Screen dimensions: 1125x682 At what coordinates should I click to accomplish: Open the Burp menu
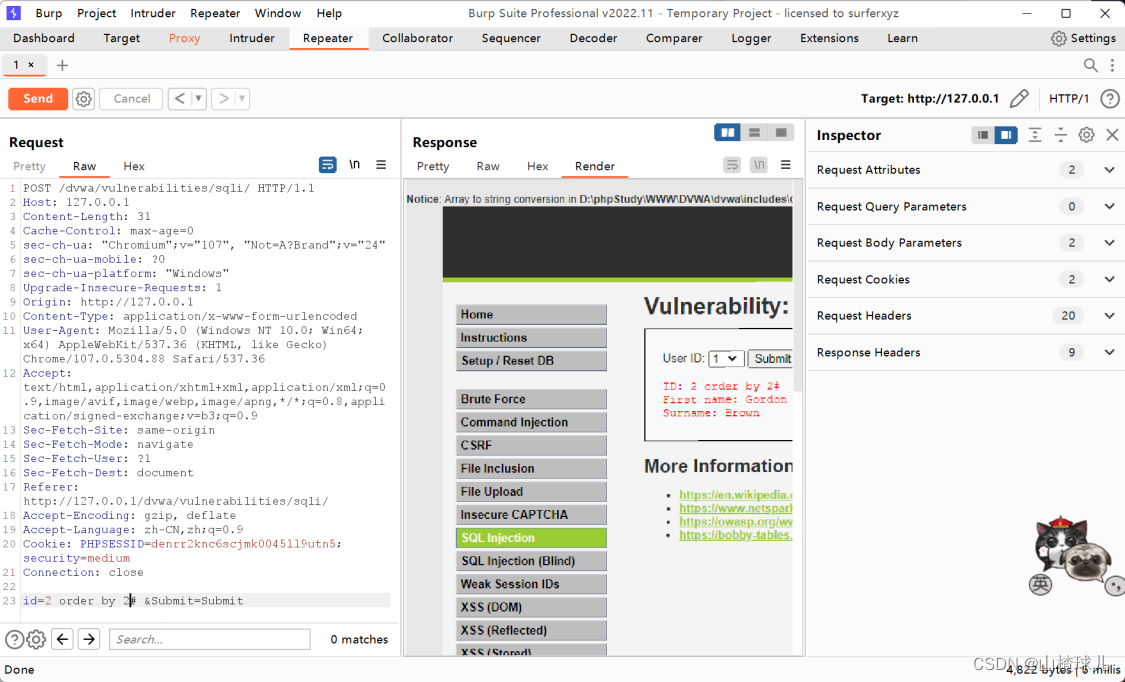[49, 13]
